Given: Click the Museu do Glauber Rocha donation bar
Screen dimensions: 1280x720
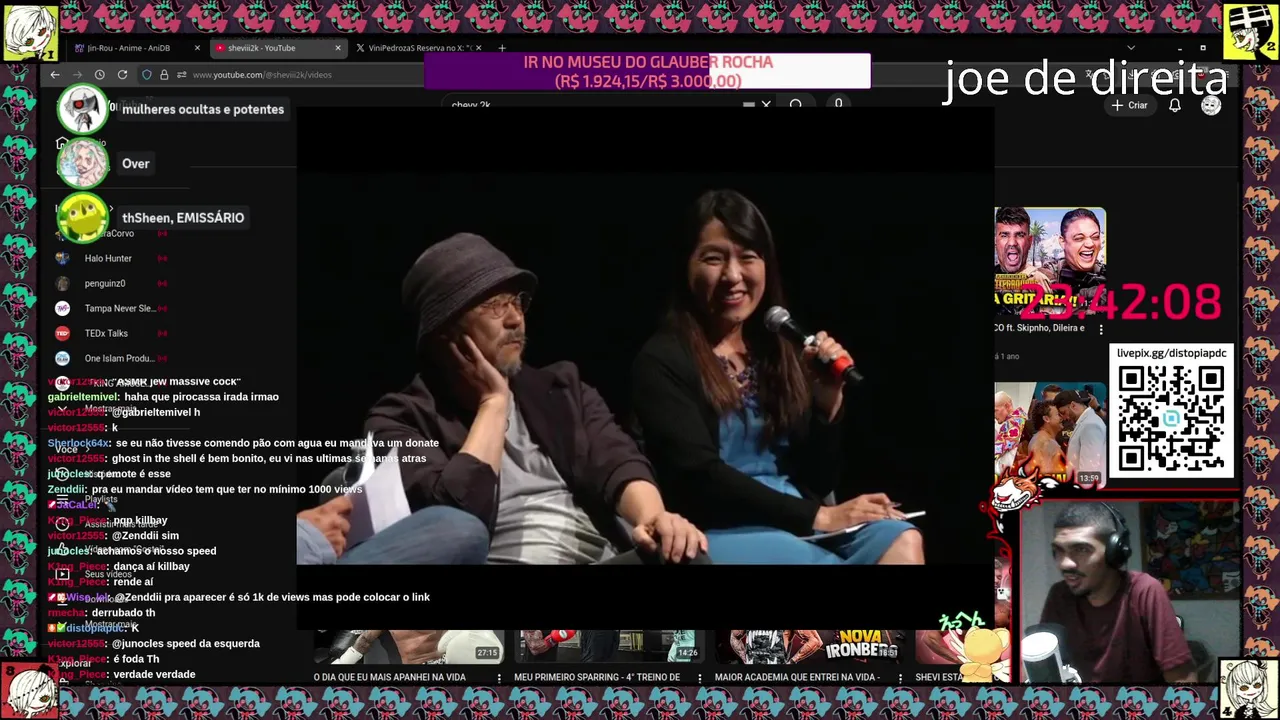Looking at the screenshot, I should [647, 71].
